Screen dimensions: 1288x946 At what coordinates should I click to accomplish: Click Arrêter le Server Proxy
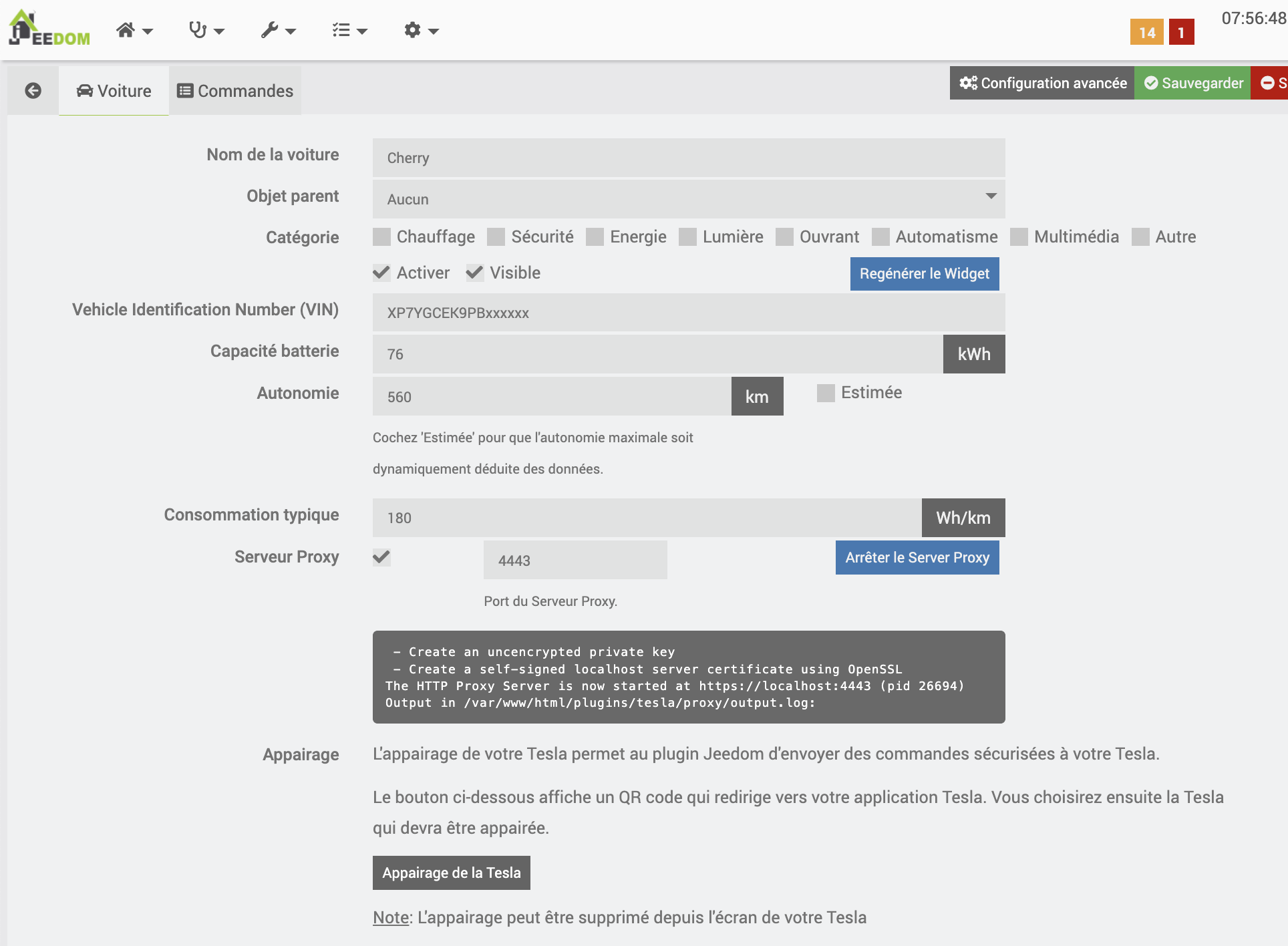917,558
